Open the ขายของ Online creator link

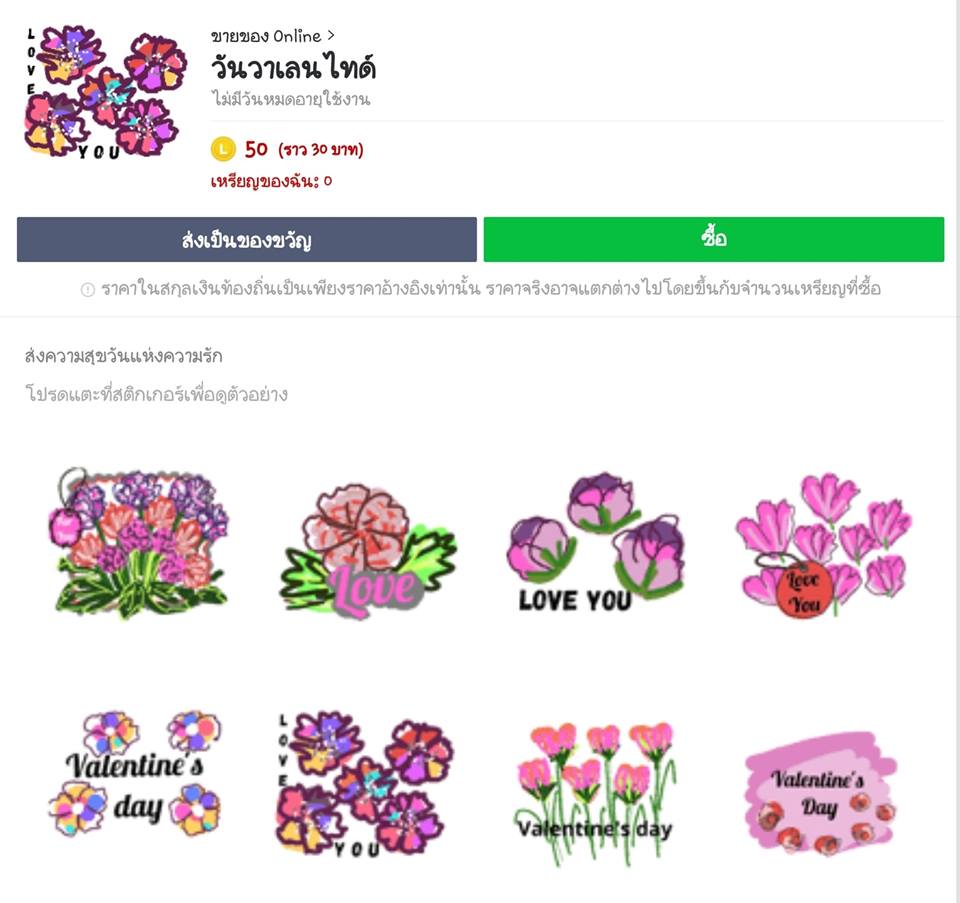pos(266,37)
